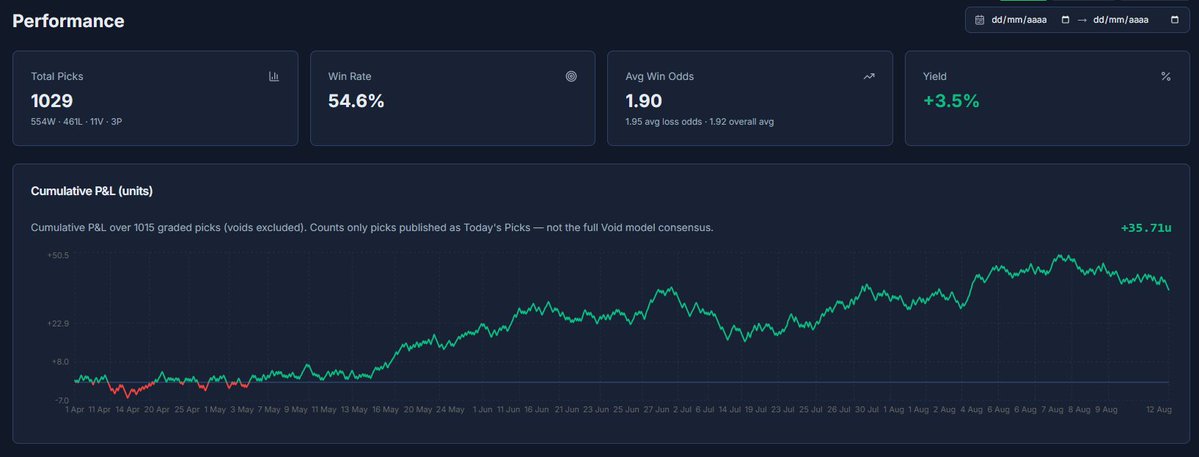Focus the start date dd/mm/aaaa field
The image size is (1199, 457).
pyautogui.click(x=1019, y=20)
